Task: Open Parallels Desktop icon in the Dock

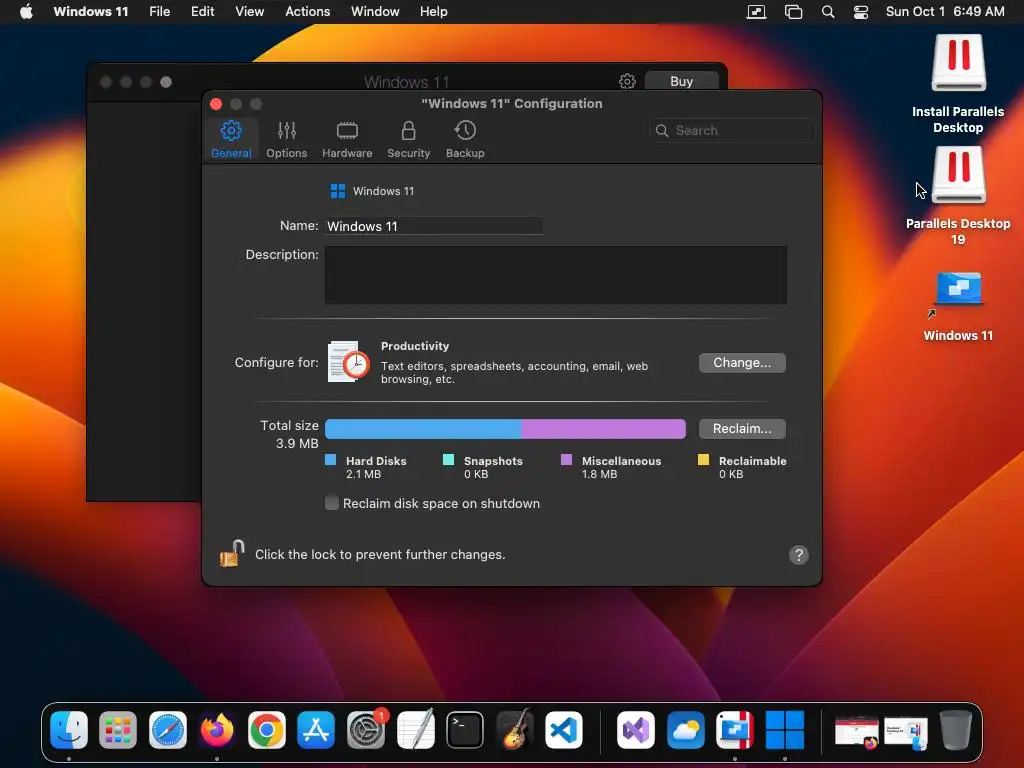Action: point(735,729)
